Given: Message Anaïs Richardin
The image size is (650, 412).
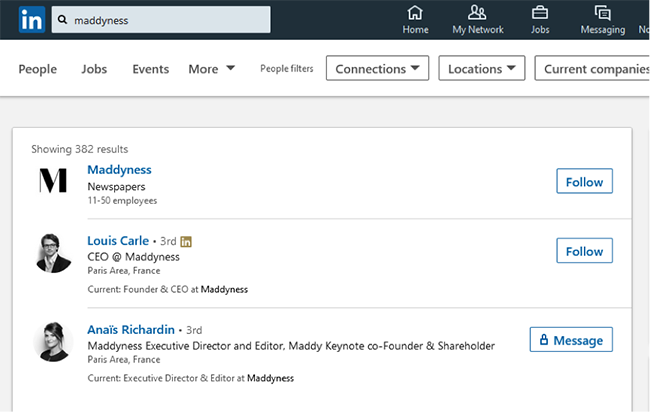Looking at the screenshot, I should click(571, 340).
